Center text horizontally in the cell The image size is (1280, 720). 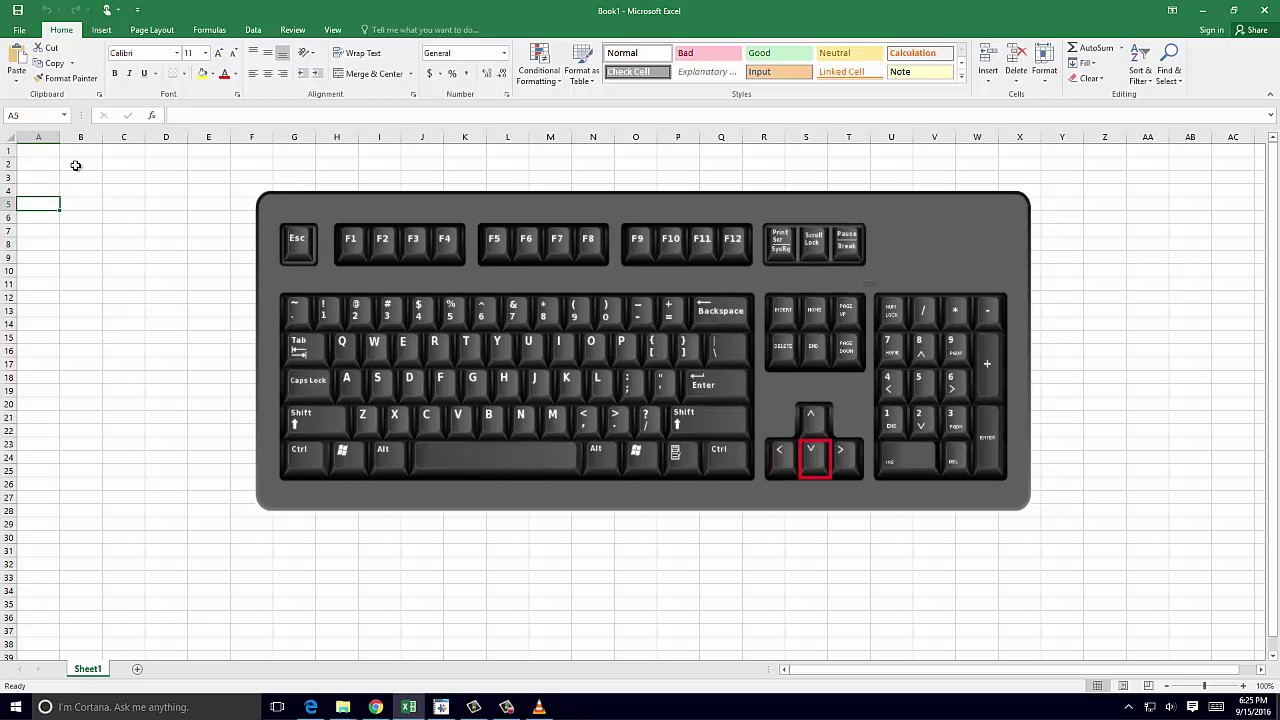268,74
